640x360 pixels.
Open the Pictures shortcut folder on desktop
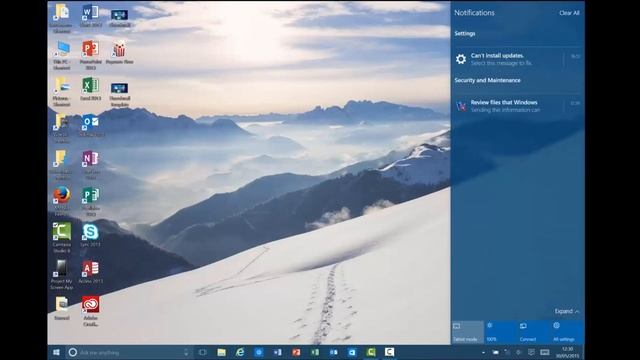click(62, 92)
